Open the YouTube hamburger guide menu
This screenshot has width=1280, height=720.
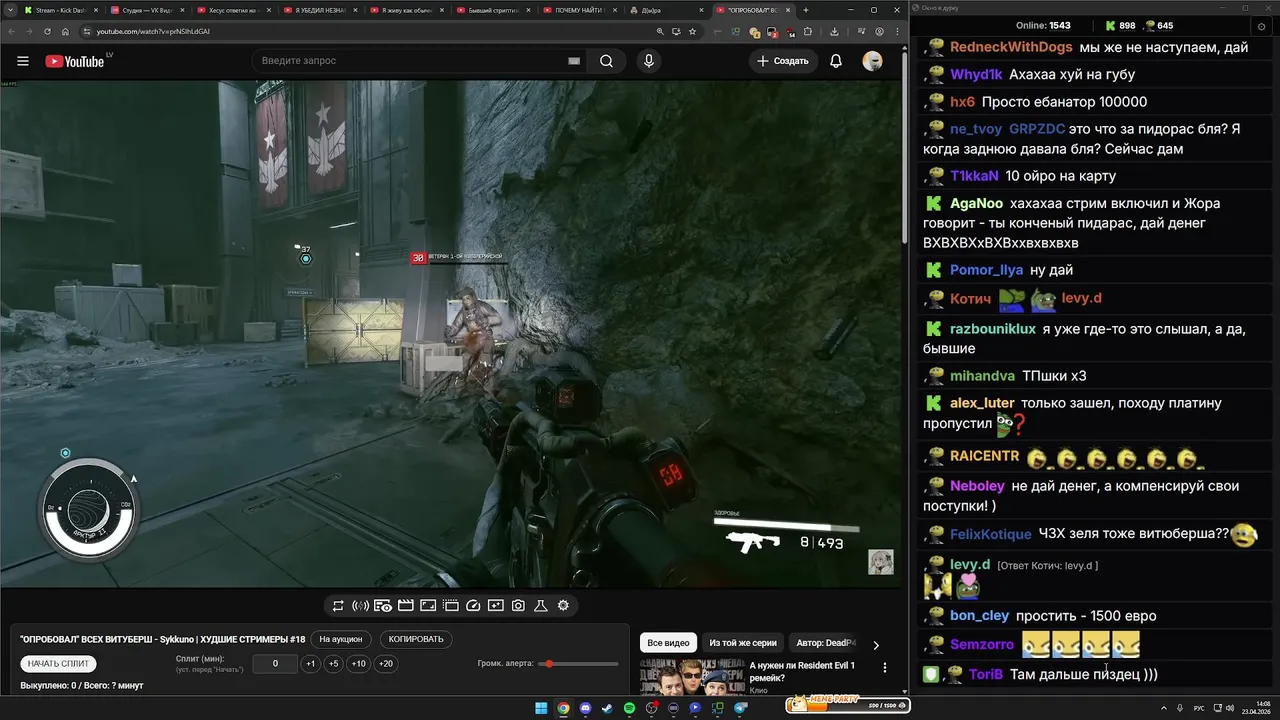tap(23, 61)
